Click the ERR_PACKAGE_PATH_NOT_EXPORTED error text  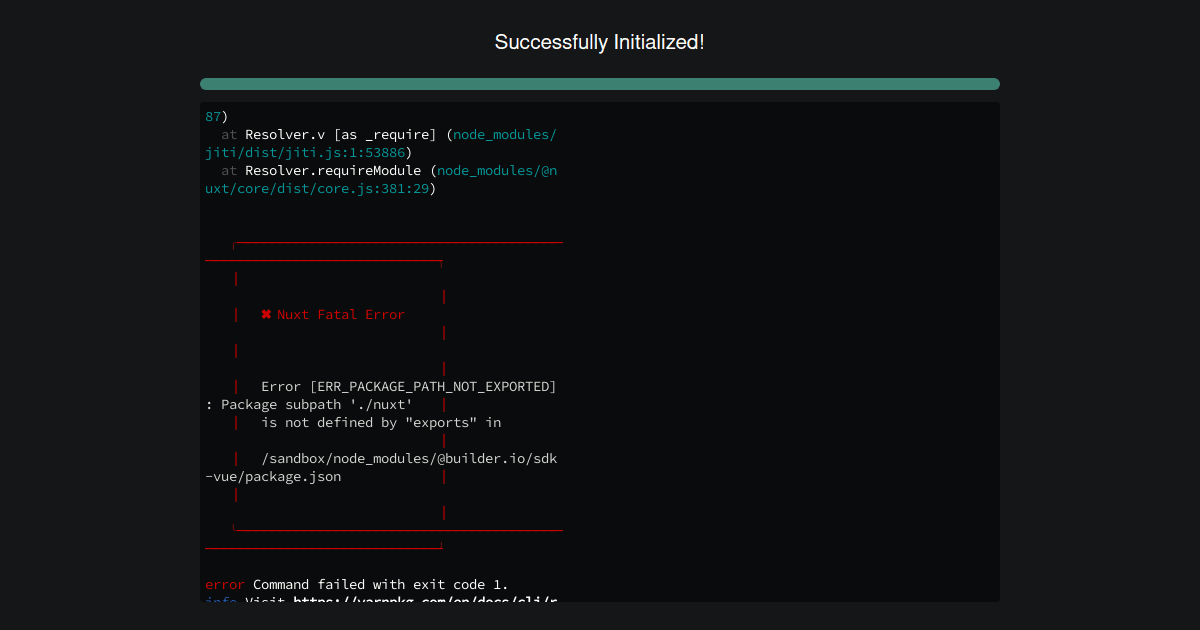pos(434,386)
